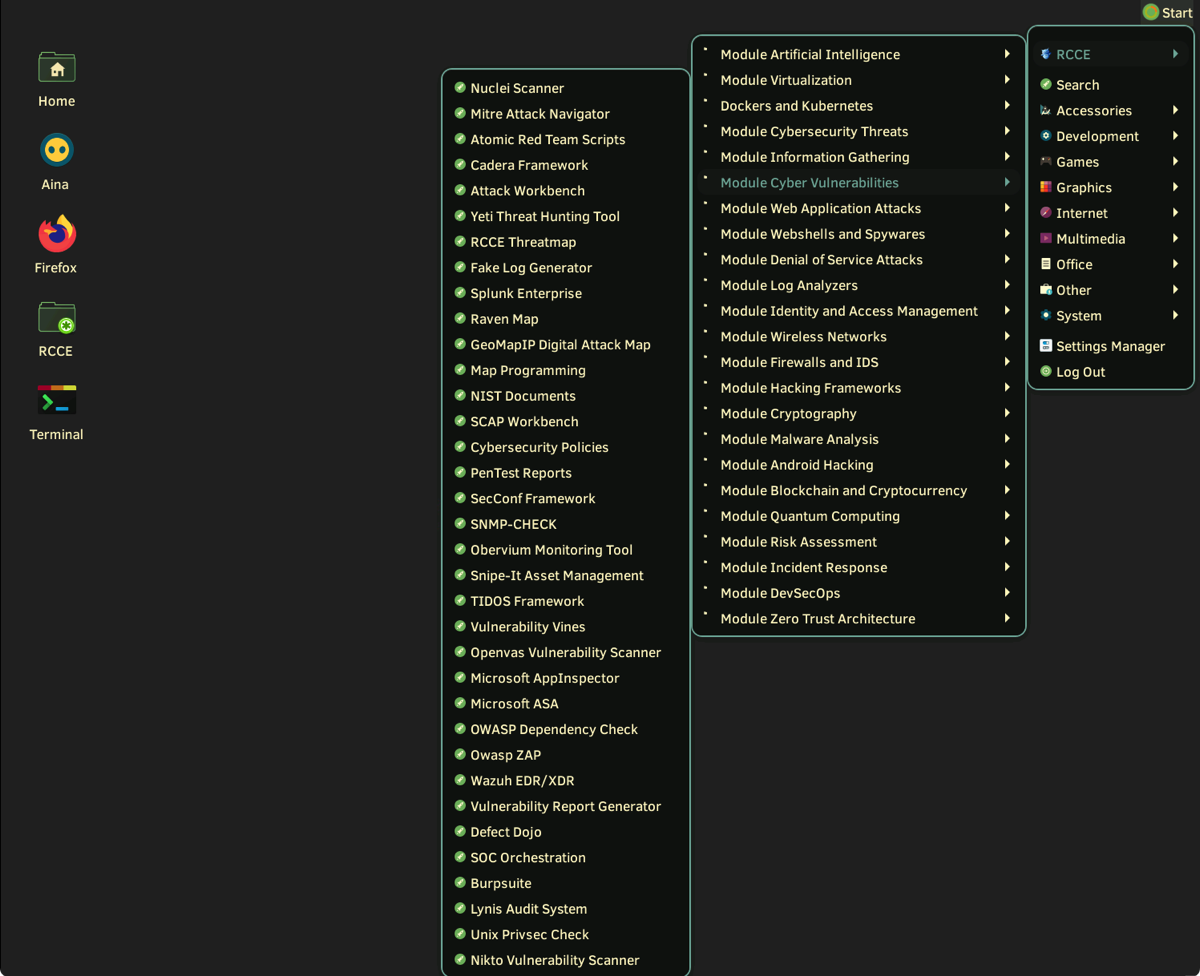Open the Development category
Viewport: 1200px width, 976px height.
click(x=1097, y=136)
